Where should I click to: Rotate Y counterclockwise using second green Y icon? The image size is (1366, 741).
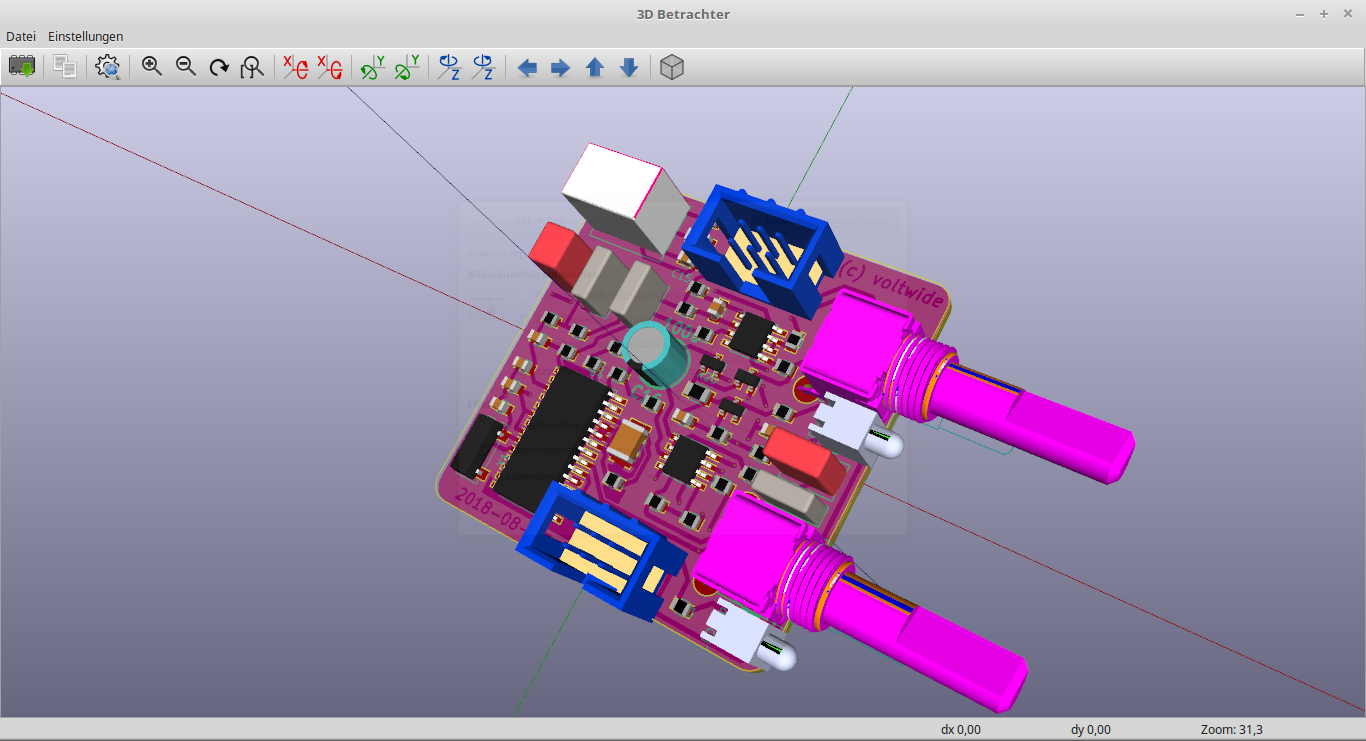click(407, 67)
